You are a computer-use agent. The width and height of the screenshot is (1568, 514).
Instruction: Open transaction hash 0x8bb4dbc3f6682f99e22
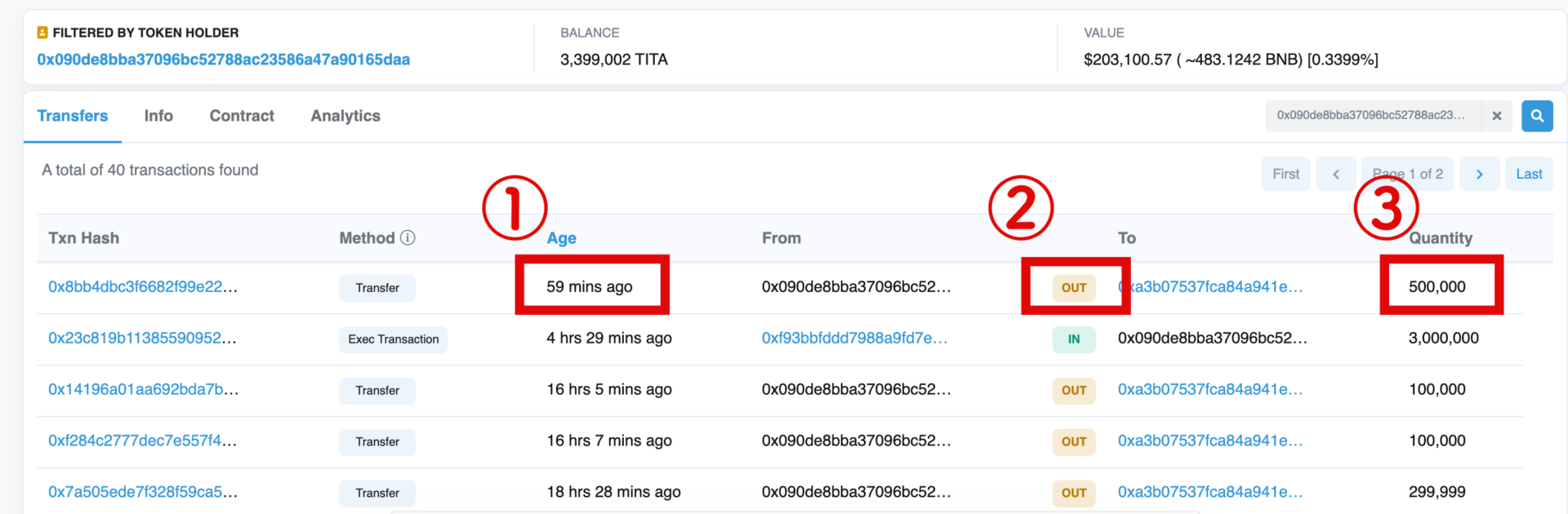pos(143,287)
